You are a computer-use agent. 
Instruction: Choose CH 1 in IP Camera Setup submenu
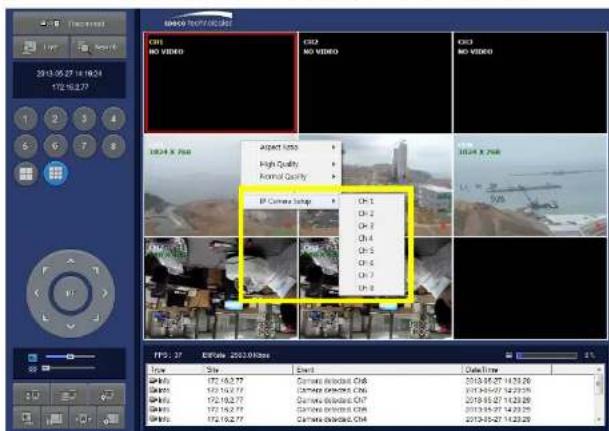(372, 201)
